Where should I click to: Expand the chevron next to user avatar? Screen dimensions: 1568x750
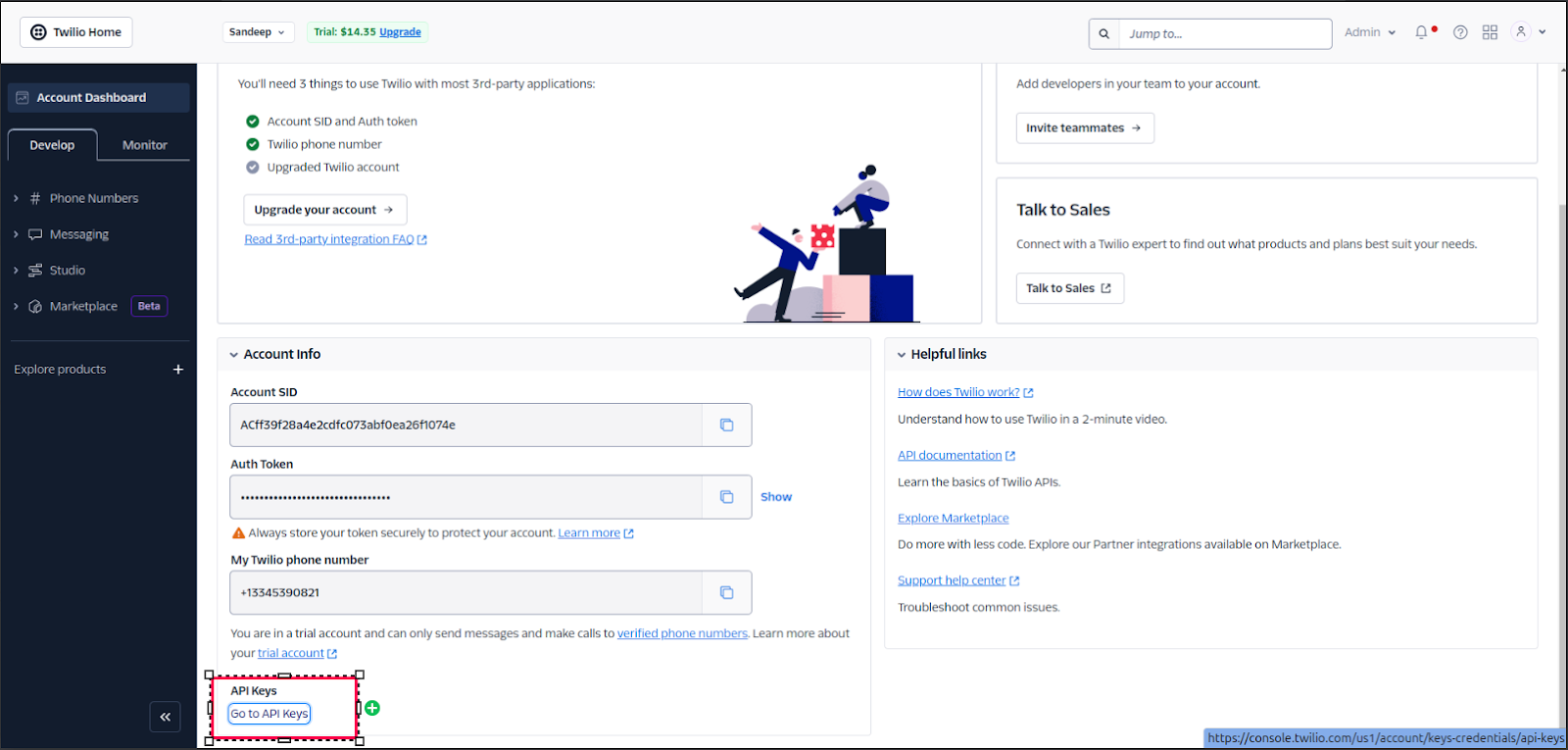click(x=1542, y=32)
